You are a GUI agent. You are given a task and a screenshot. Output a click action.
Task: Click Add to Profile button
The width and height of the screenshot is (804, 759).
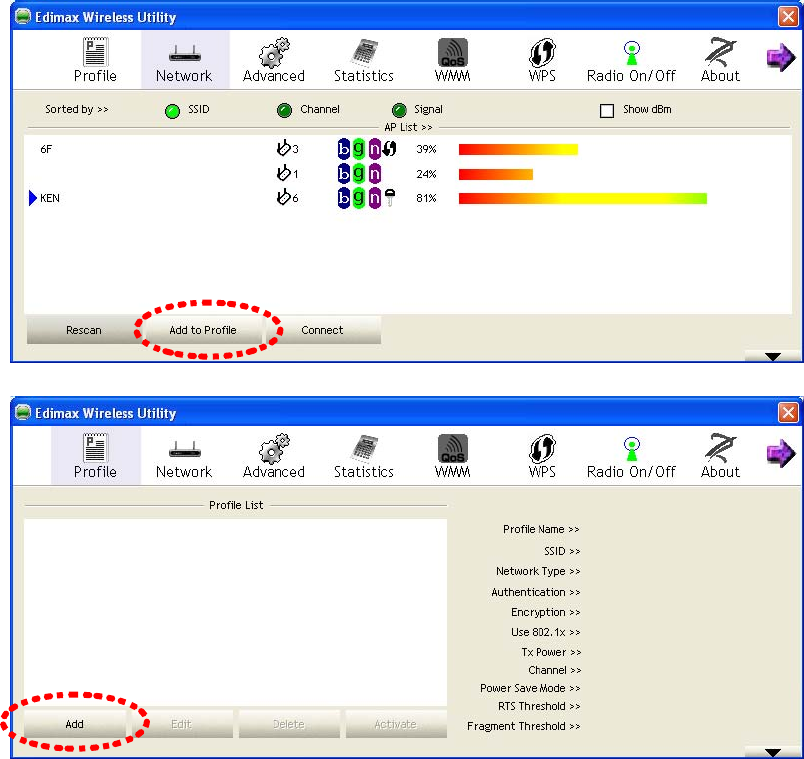tap(203, 330)
